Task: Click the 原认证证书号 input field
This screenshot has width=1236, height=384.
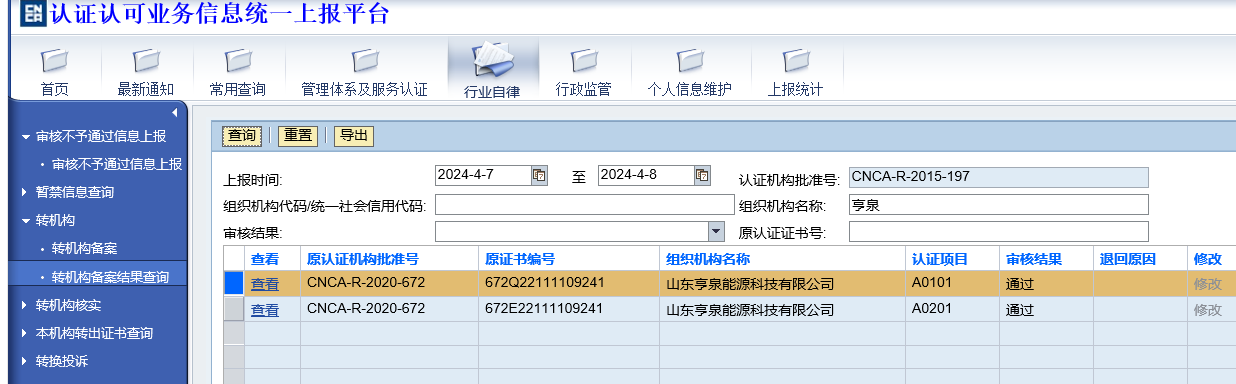Action: pyautogui.click(x=998, y=232)
